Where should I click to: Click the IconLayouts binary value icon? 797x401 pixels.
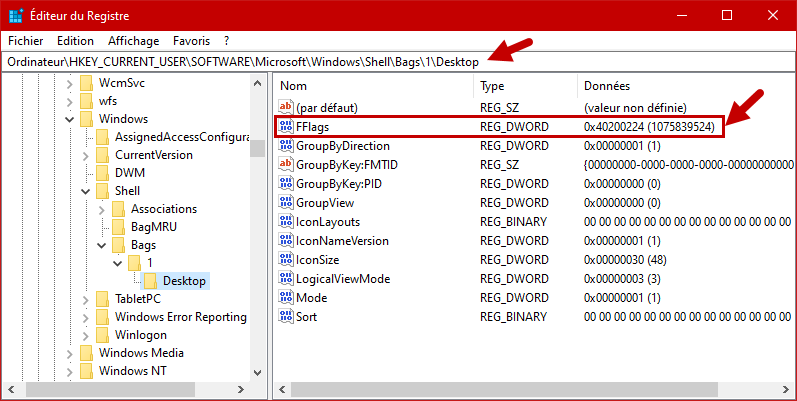(x=286, y=222)
